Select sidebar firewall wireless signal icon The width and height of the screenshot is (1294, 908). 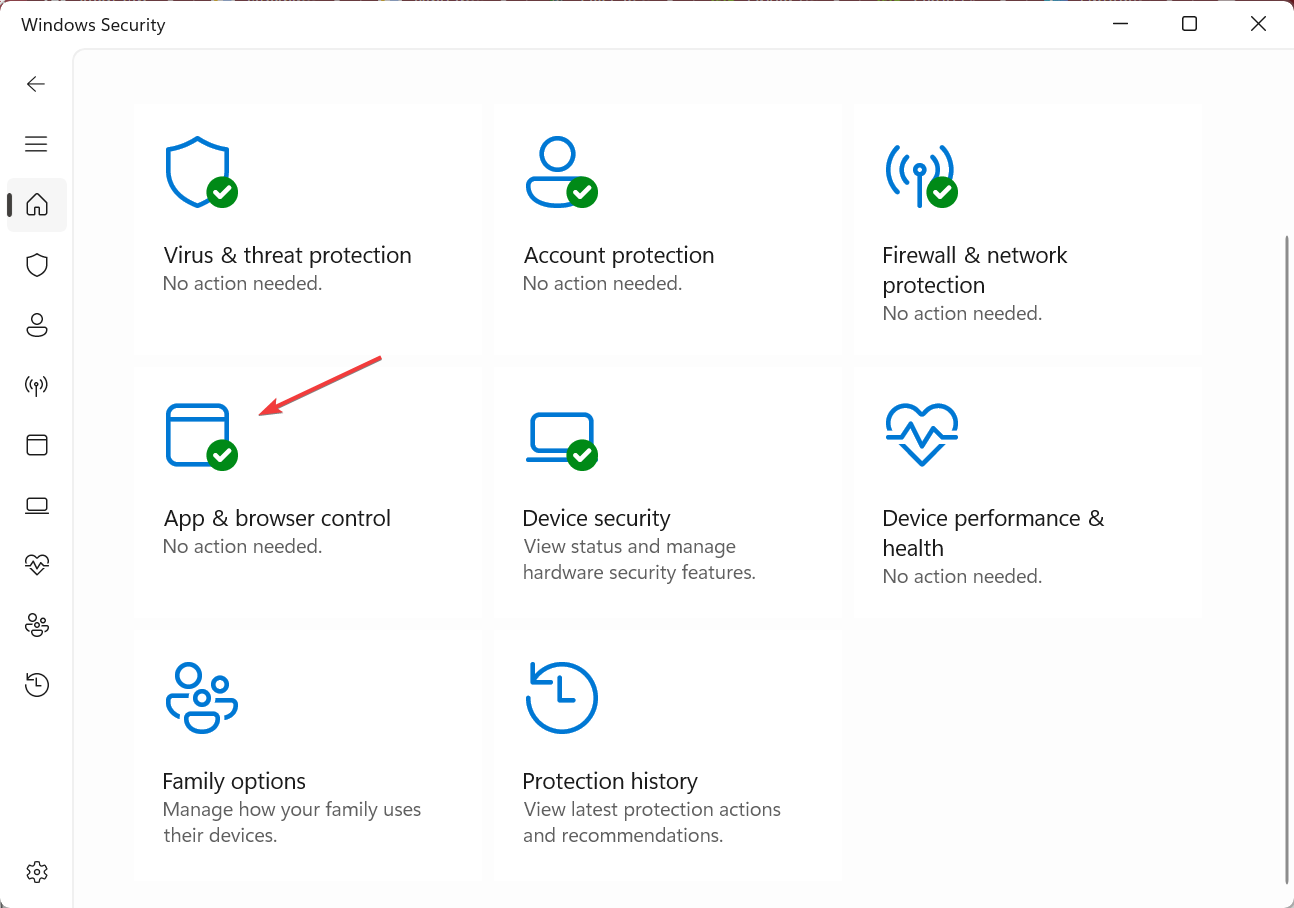pyautogui.click(x=37, y=385)
